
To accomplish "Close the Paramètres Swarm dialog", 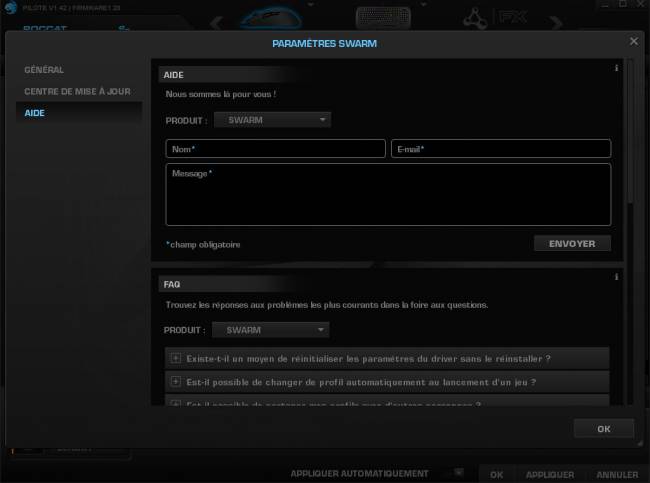I will [x=633, y=41].
